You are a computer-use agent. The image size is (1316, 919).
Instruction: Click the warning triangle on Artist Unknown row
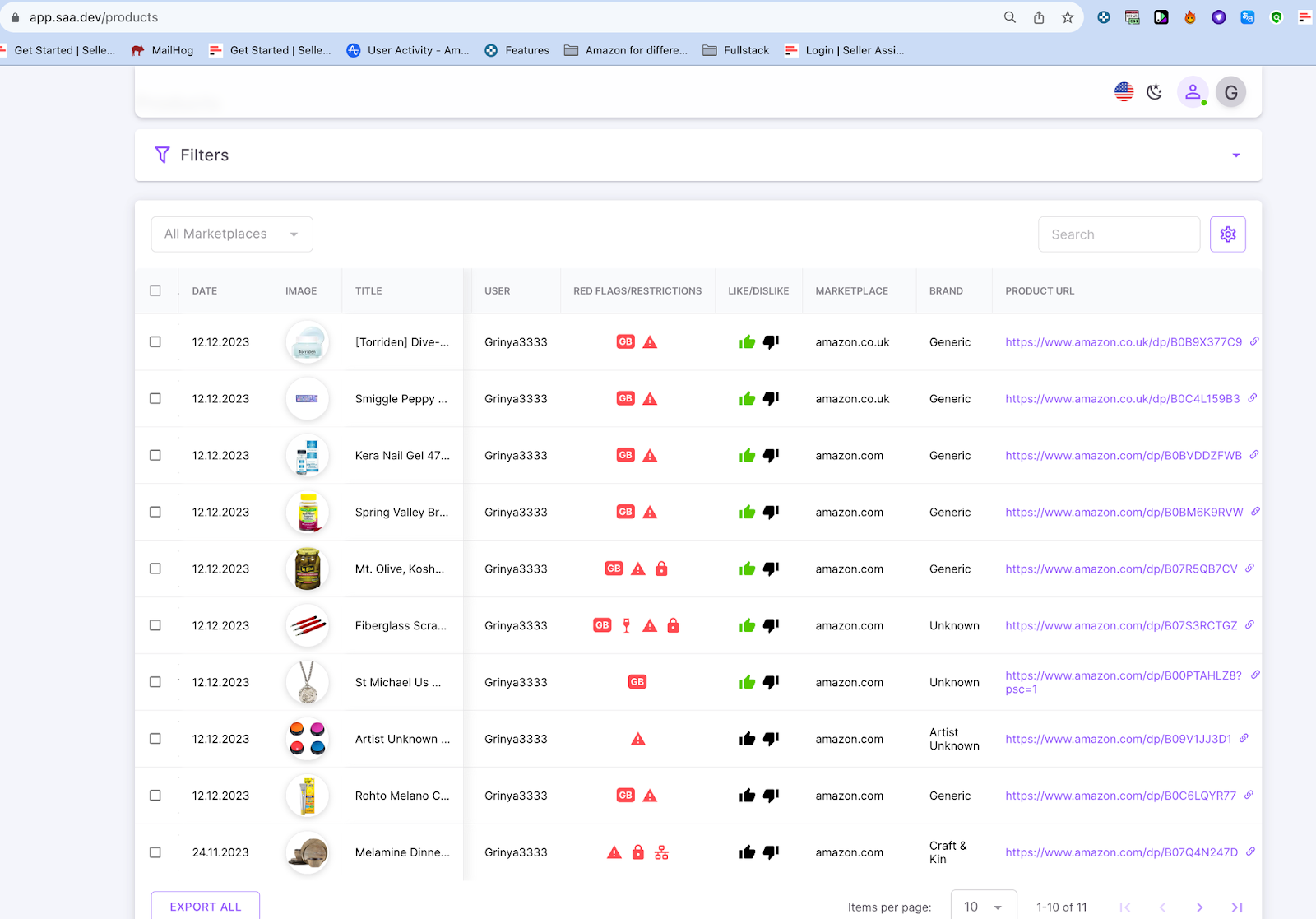click(x=638, y=738)
